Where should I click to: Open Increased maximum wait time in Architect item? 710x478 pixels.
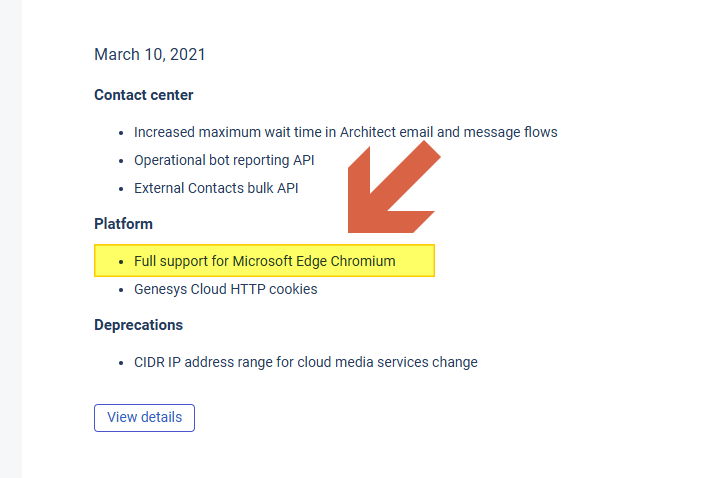[345, 132]
